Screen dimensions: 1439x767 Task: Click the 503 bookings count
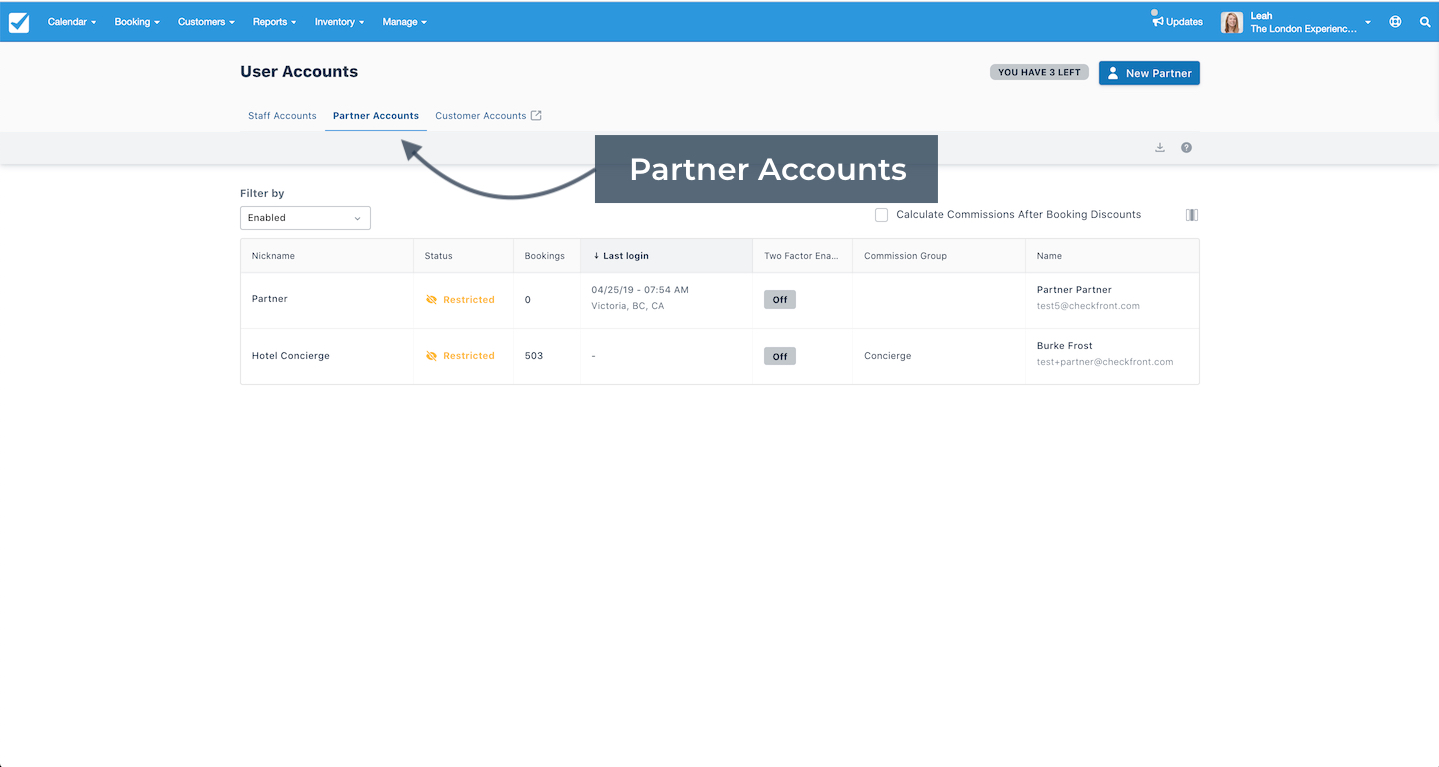click(x=534, y=356)
